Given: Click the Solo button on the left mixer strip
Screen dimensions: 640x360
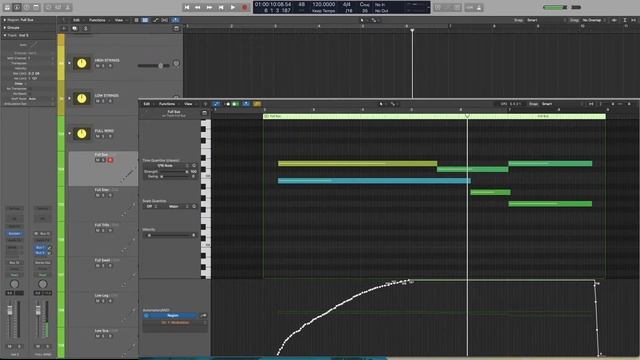Looking at the screenshot, I should point(19,346).
